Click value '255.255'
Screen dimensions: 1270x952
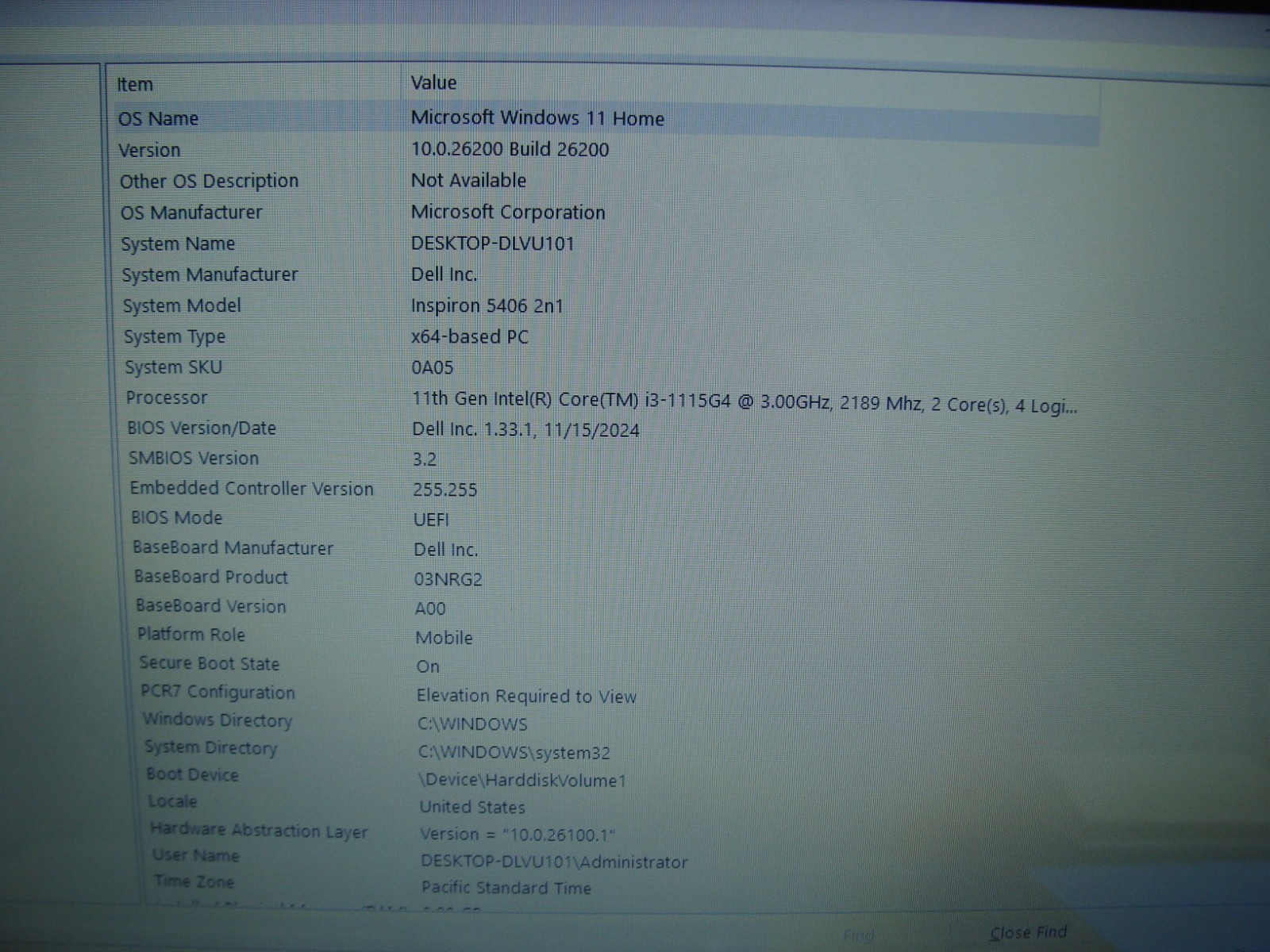click(445, 489)
